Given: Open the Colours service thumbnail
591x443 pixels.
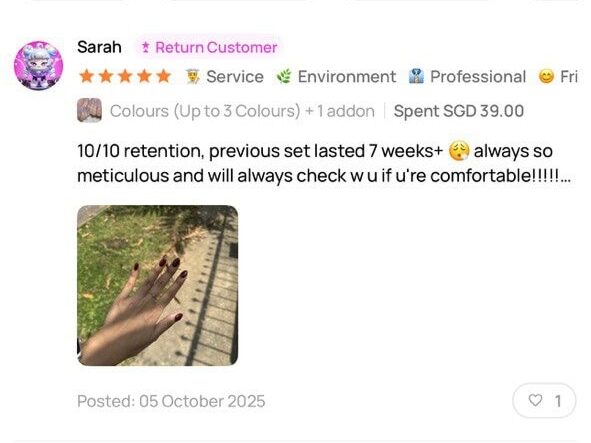Looking at the screenshot, I should point(89,110).
